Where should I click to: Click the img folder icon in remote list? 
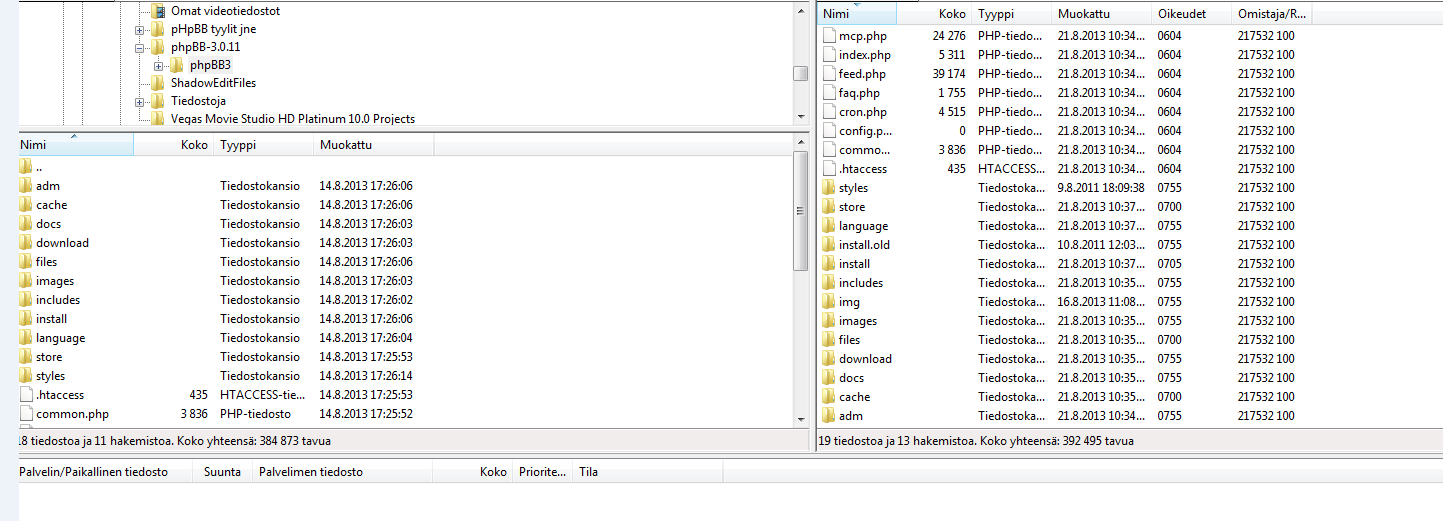[828, 302]
